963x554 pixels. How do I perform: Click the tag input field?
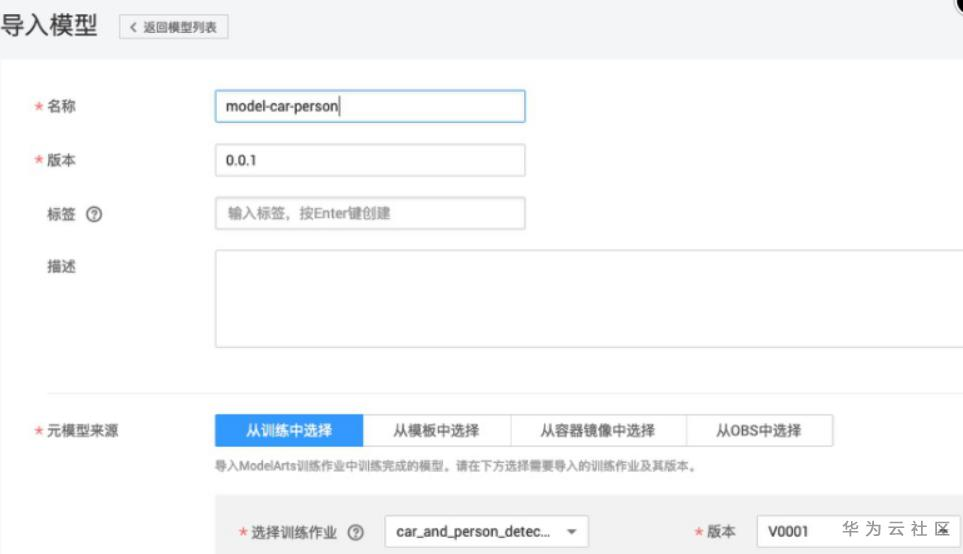[x=370, y=213]
